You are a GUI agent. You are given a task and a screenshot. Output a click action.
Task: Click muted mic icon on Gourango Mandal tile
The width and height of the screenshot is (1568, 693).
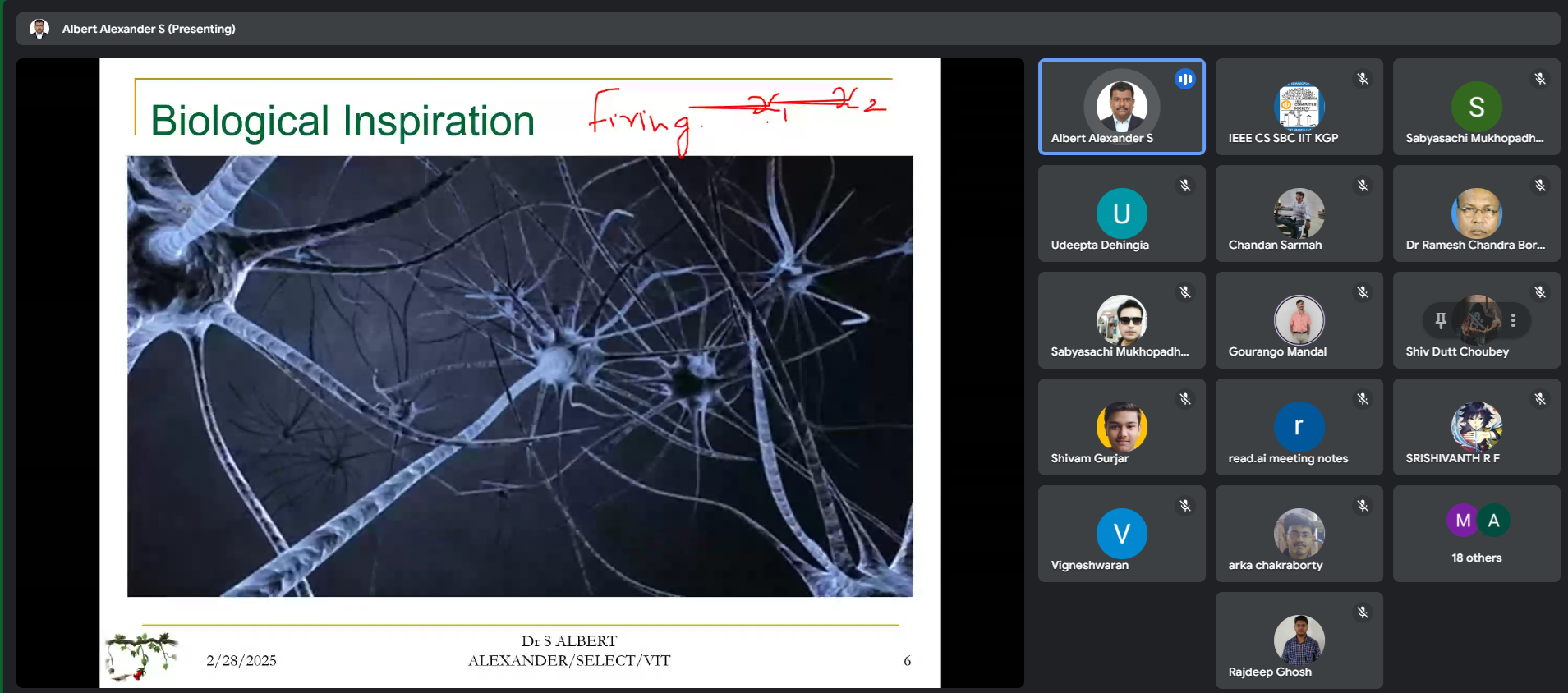click(1363, 292)
